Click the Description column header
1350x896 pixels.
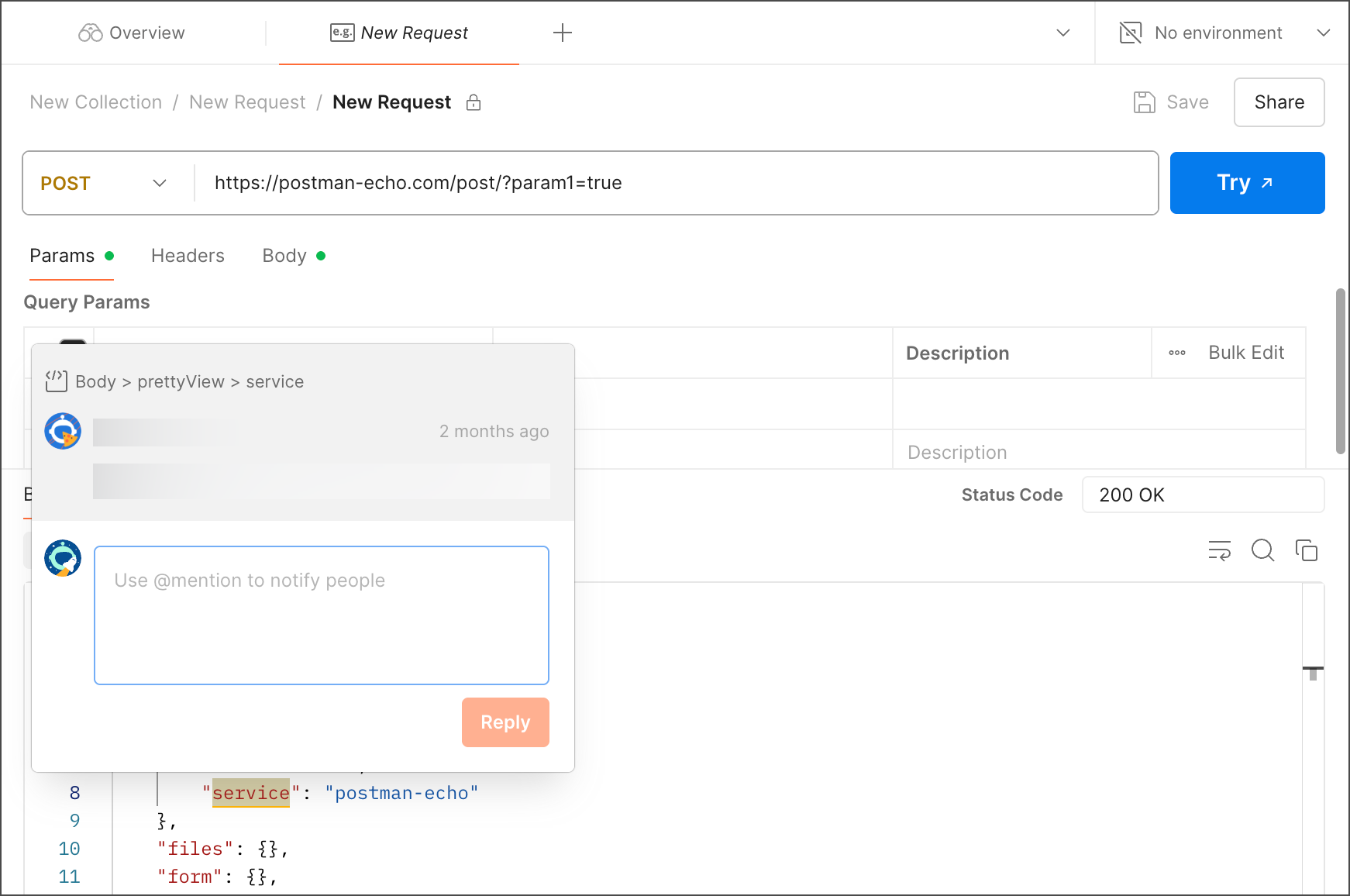click(x=957, y=353)
